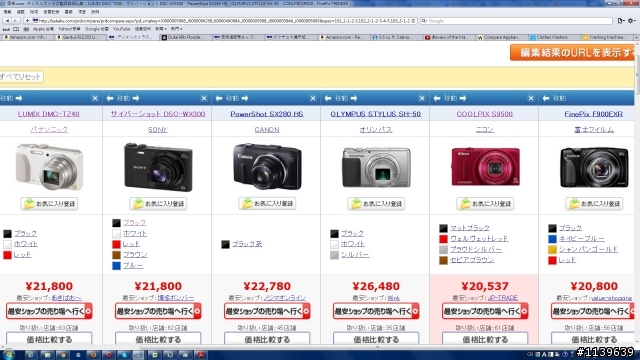Click the browser Forward arrow button
This screenshot has width=640, height=360.
pyautogui.click(x=16, y=20)
